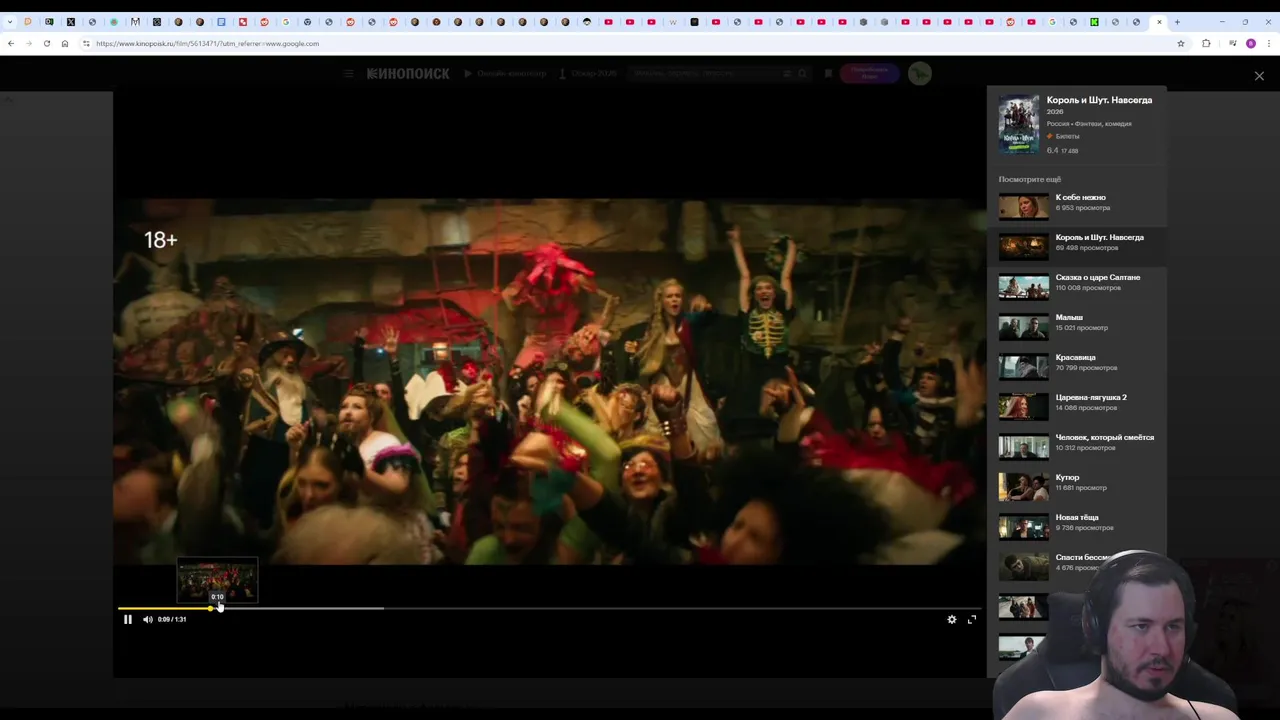Switch to the X (Twitter) tab
The image size is (1280, 720).
pyautogui.click(x=71, y=22)
